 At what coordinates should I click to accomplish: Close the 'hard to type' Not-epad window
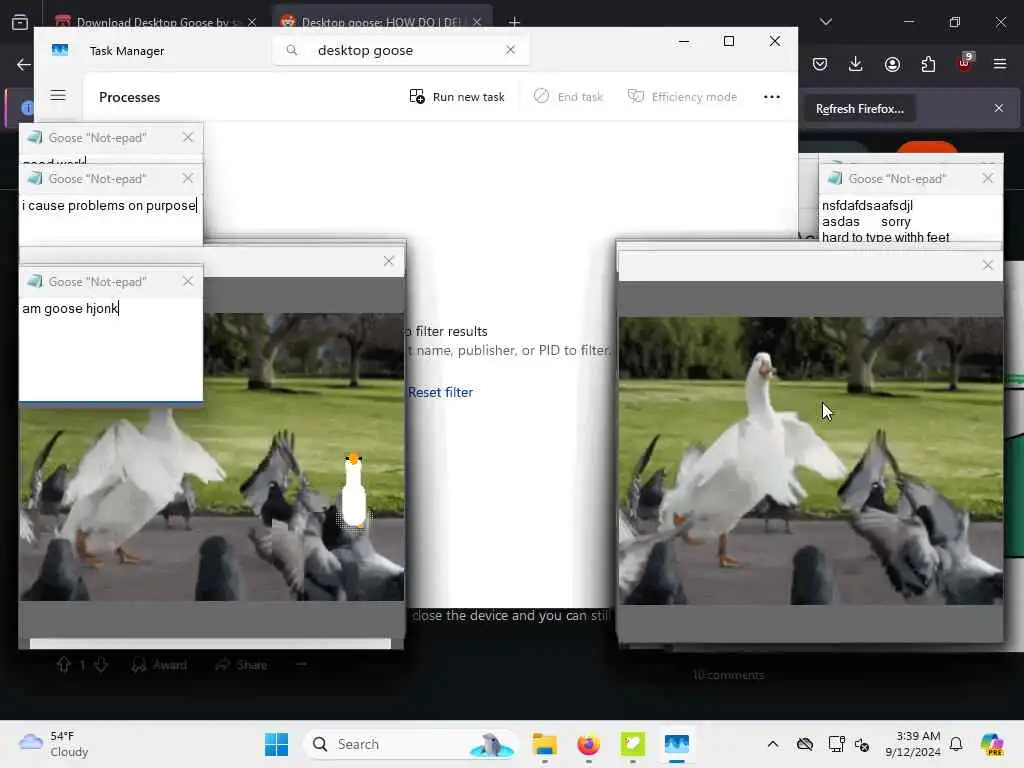pyautogui.click(x=987, y=178)
